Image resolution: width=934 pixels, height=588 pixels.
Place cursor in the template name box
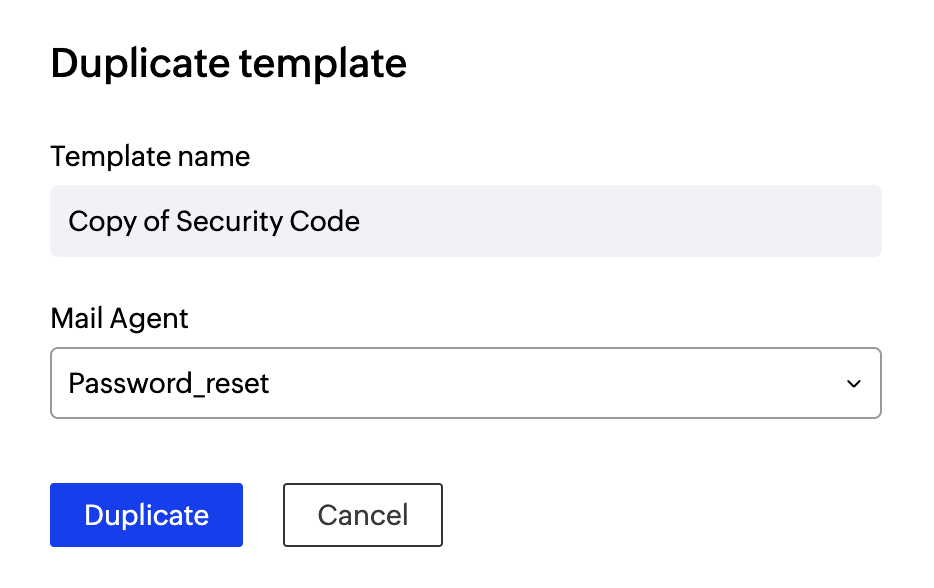pyautogui.click(x=600, y=221)
